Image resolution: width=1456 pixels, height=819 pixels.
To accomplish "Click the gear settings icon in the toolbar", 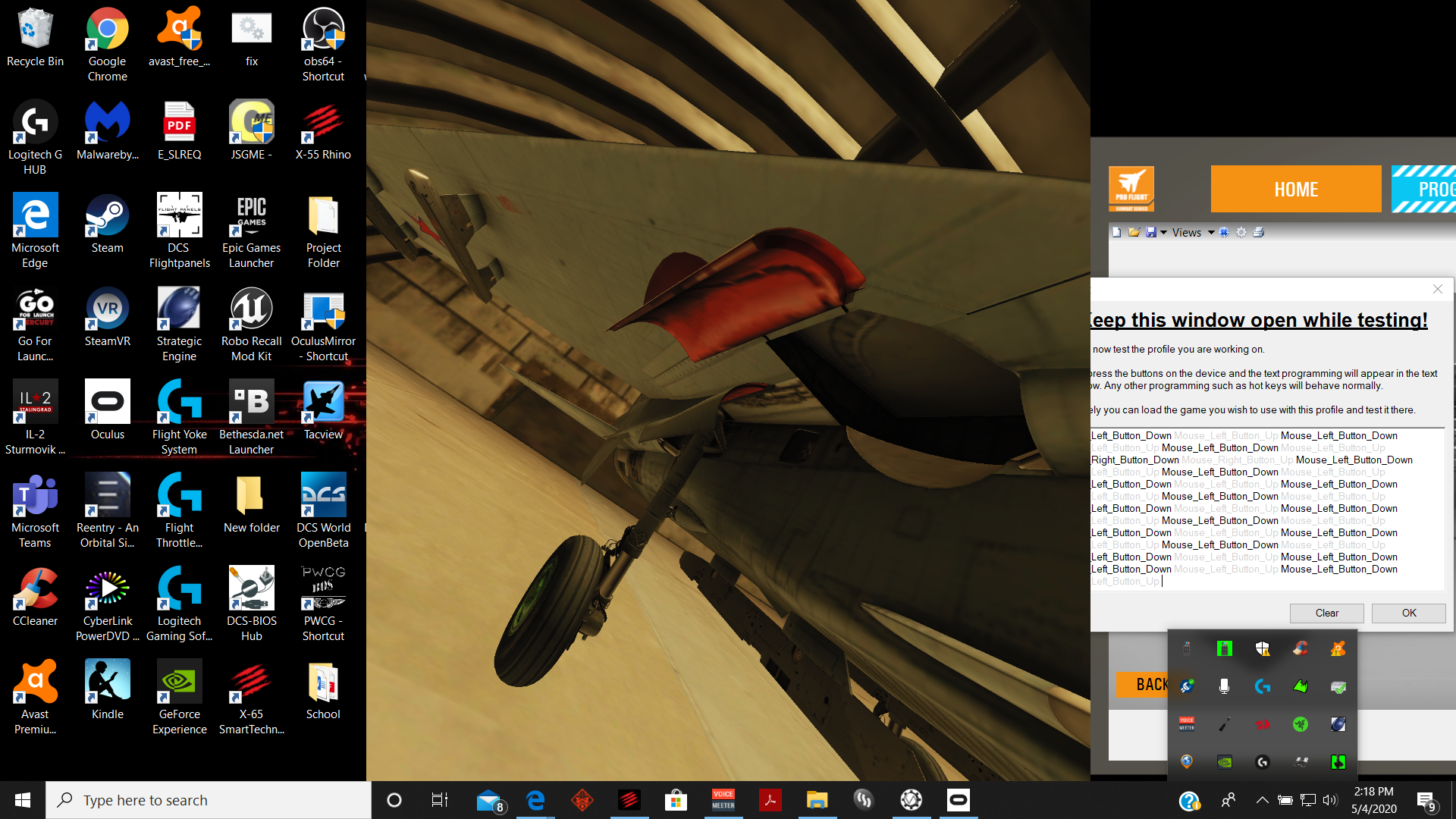I will click(1241, 233).
